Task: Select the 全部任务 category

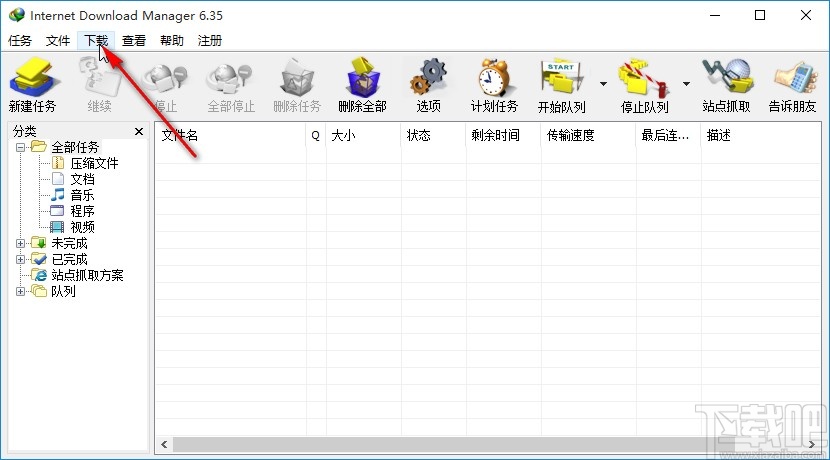Action: [75, 147]
